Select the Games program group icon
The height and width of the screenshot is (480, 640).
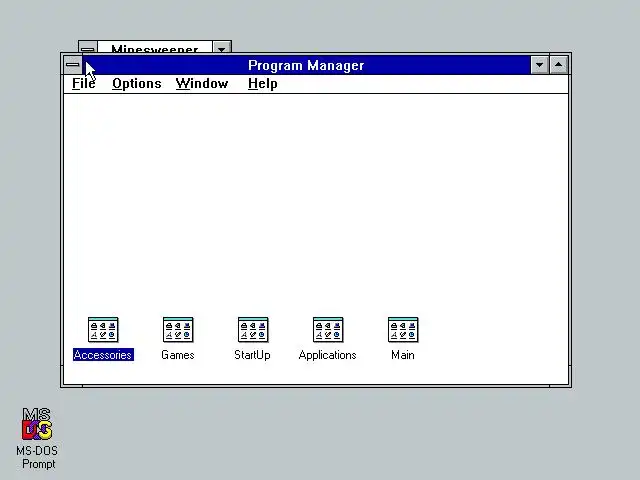178,330
